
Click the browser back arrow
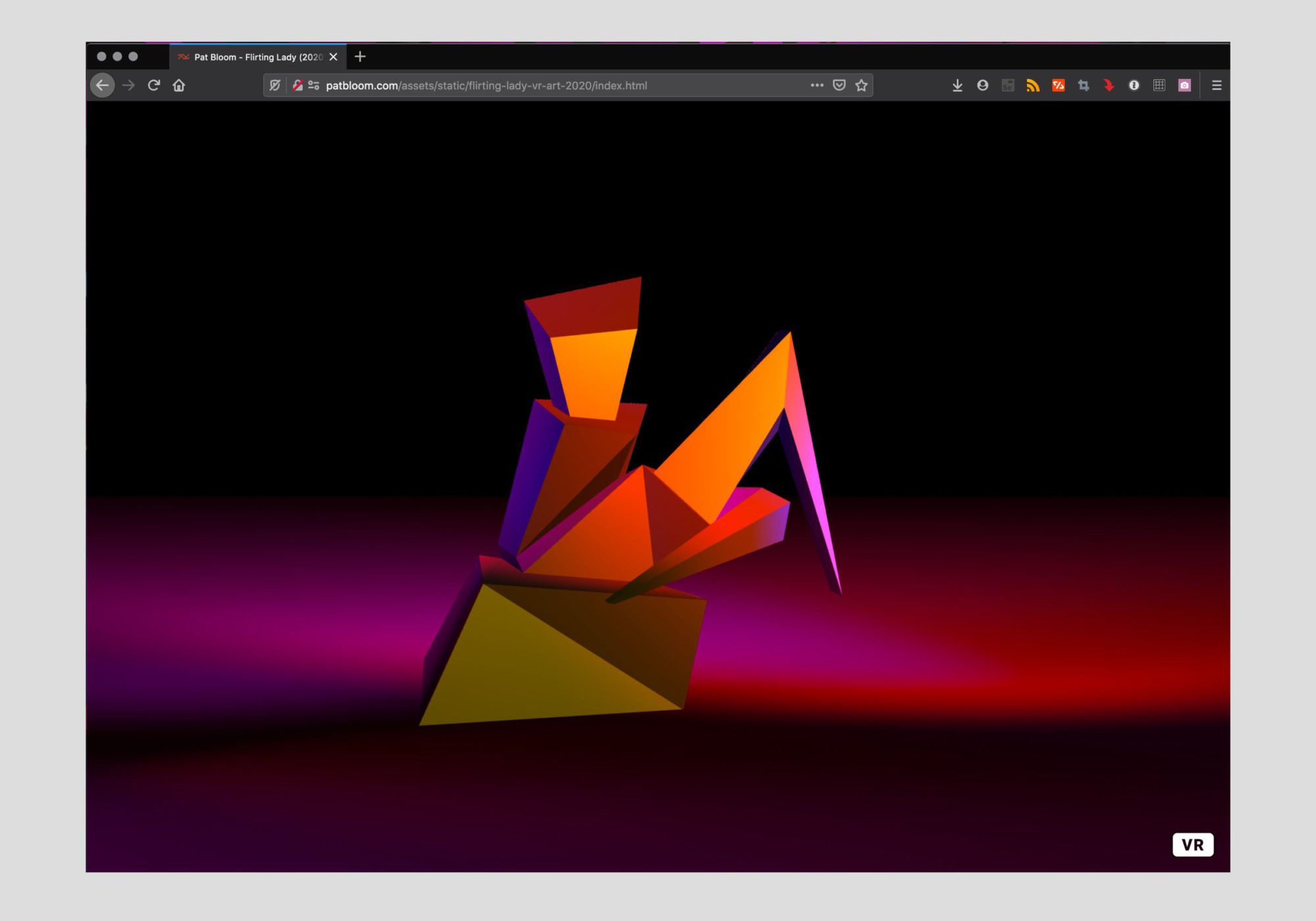coord(102,86)
